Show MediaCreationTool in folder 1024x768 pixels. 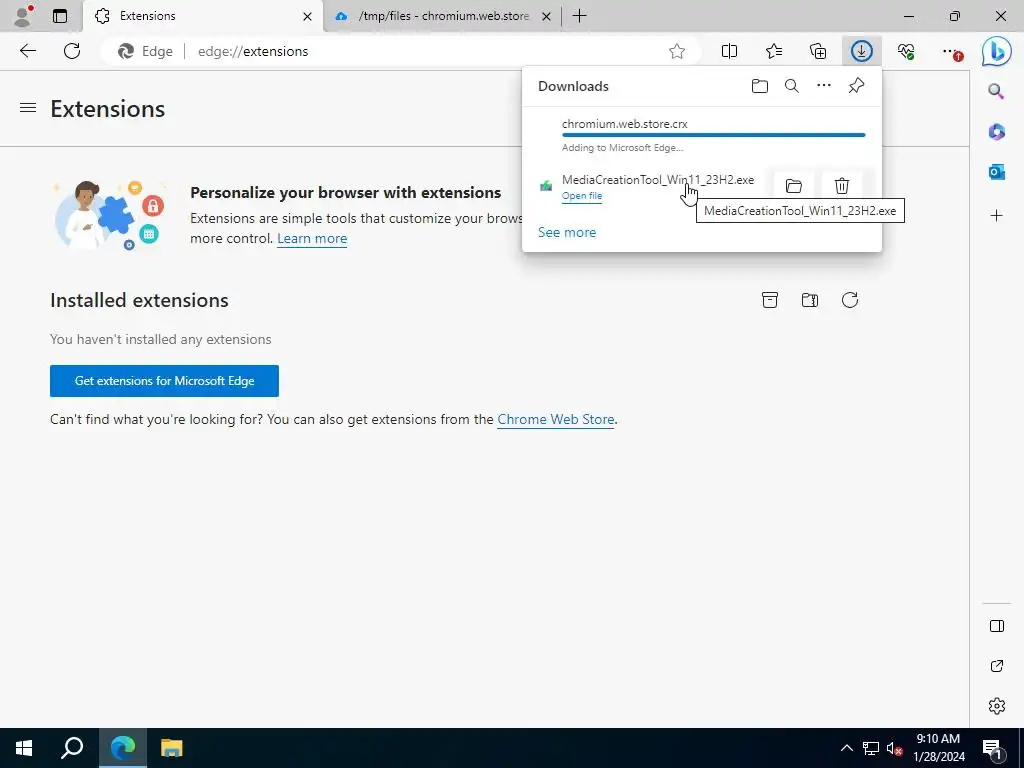click(793, 186)
